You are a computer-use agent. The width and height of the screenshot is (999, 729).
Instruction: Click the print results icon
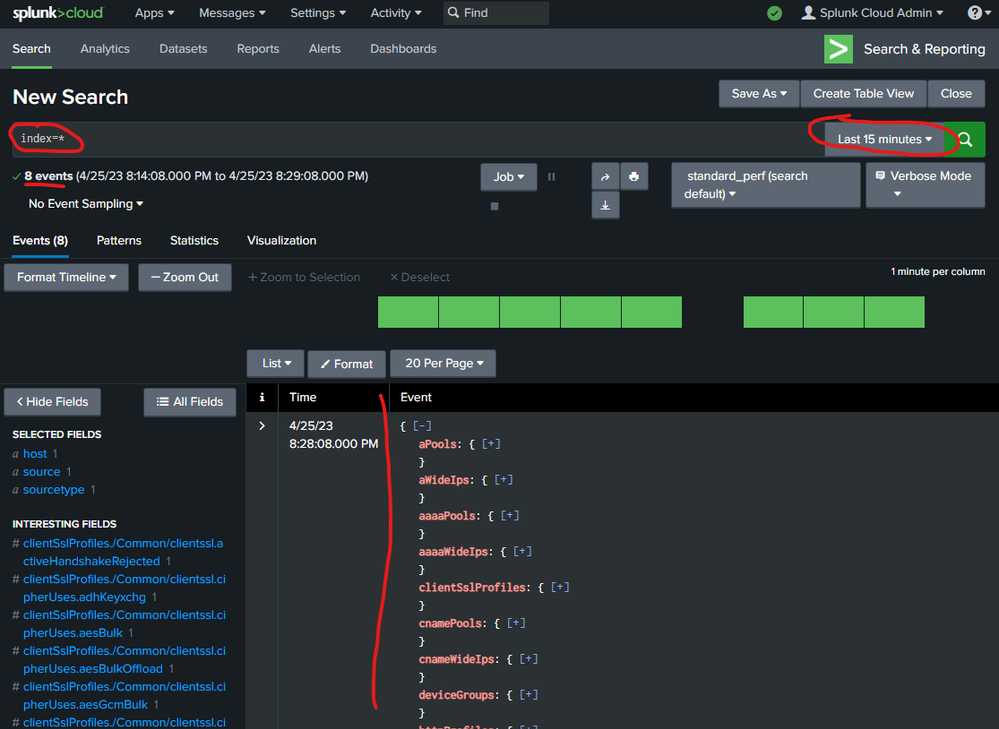coord(634,177)
